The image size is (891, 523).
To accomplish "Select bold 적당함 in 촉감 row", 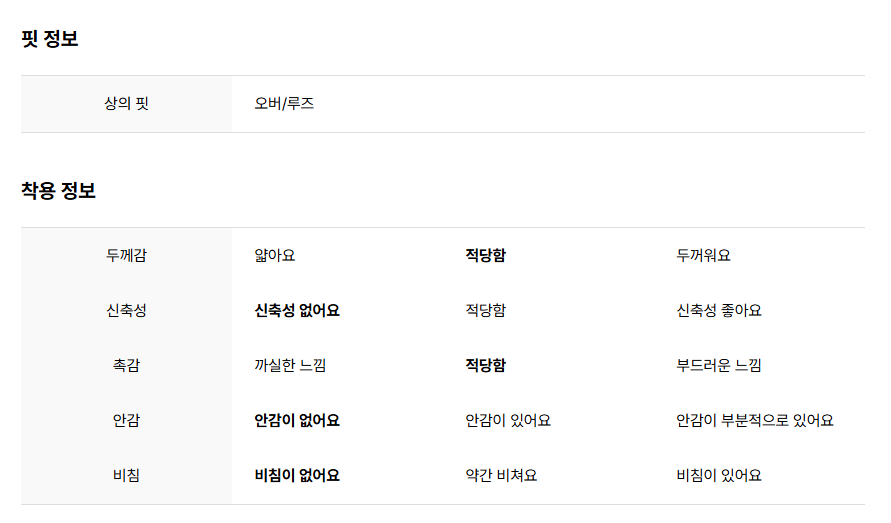I will pos(485,365).
